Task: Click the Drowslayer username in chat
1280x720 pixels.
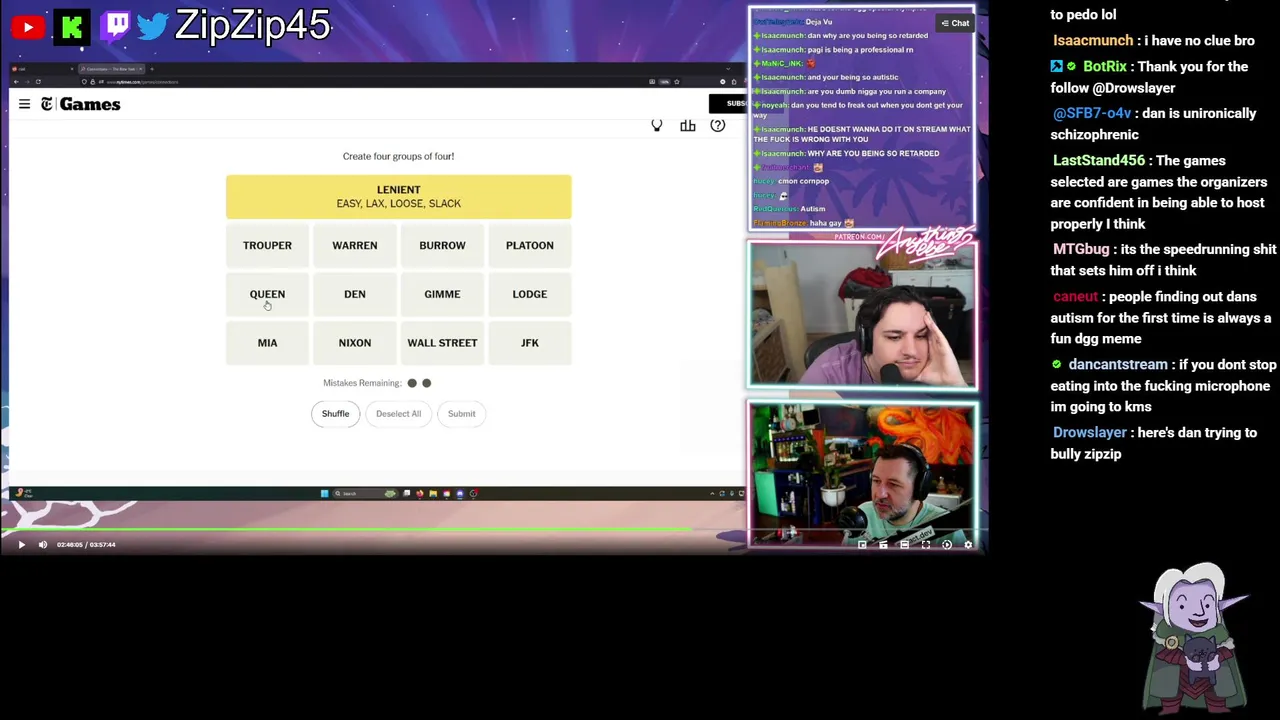Action: click(1090, 433)
